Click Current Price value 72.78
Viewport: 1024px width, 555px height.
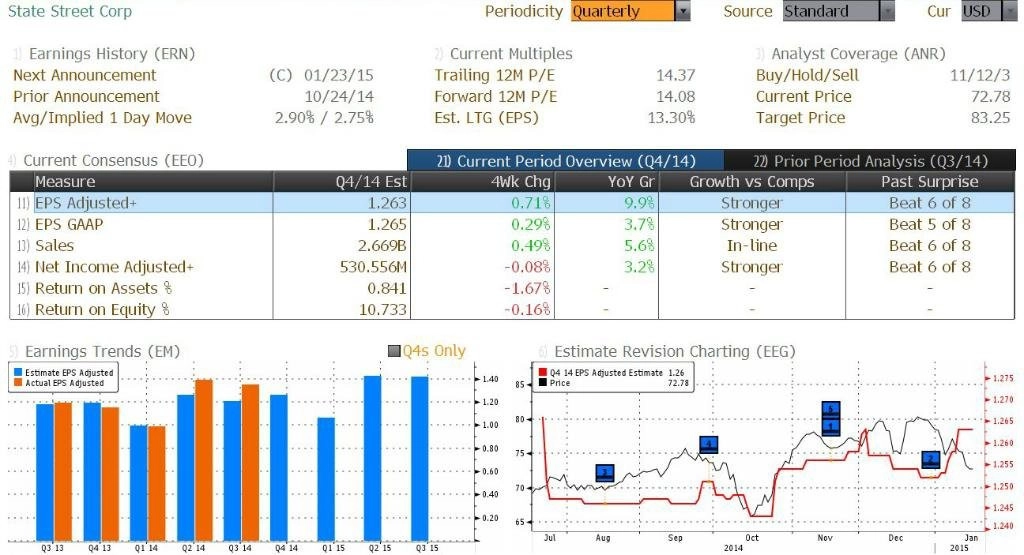[990, 97]
